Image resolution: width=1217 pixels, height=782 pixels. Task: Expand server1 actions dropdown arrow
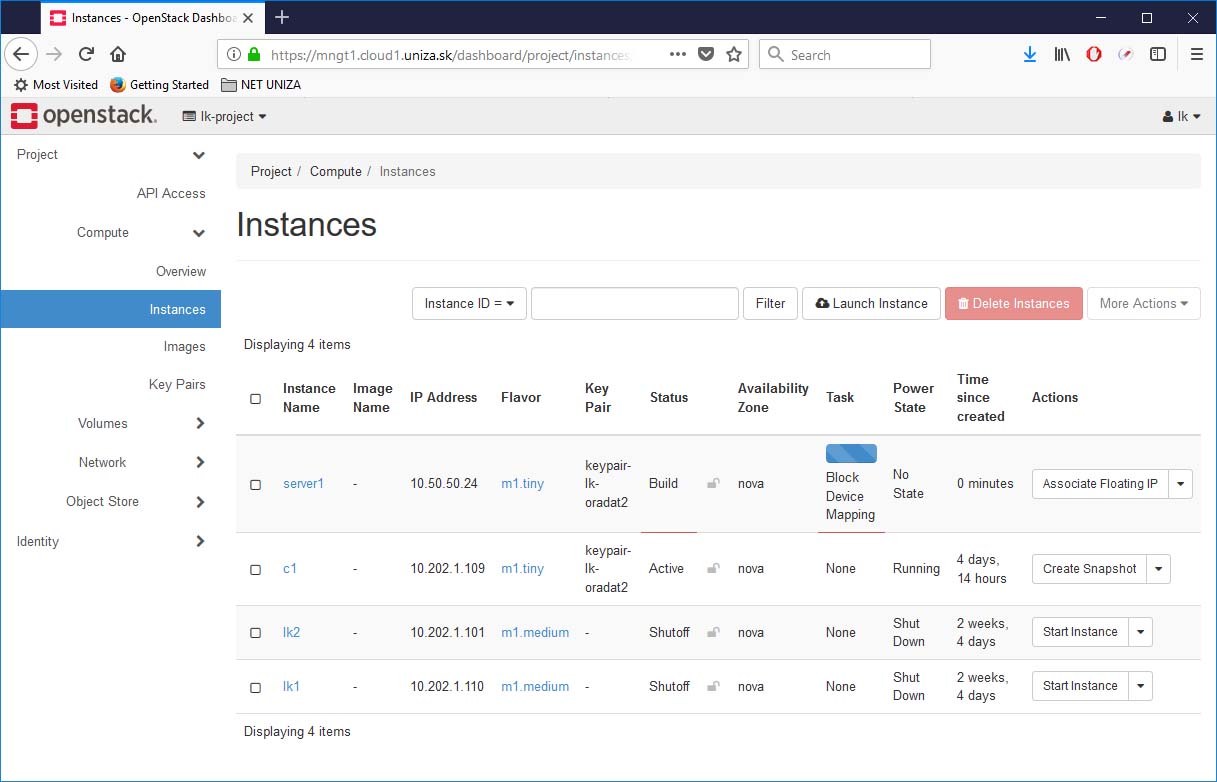1181,484
